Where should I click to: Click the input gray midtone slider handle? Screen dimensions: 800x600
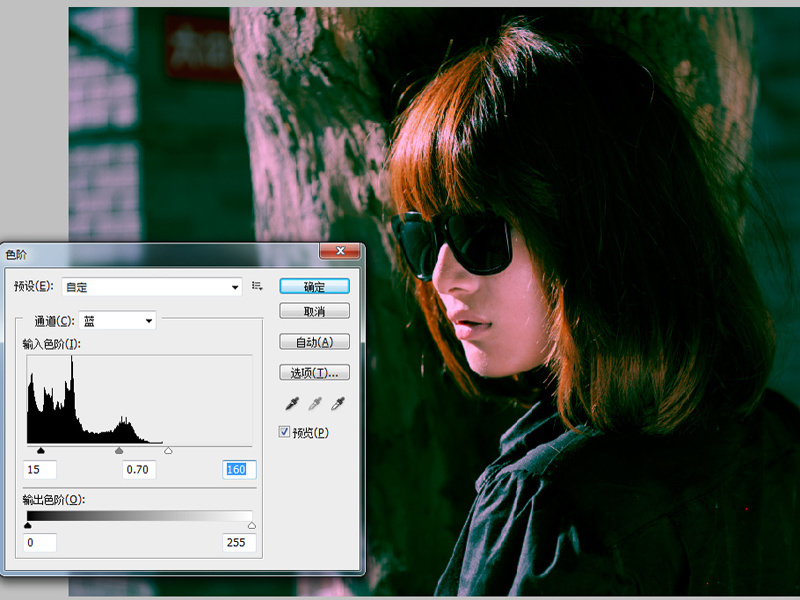point(120,451)
